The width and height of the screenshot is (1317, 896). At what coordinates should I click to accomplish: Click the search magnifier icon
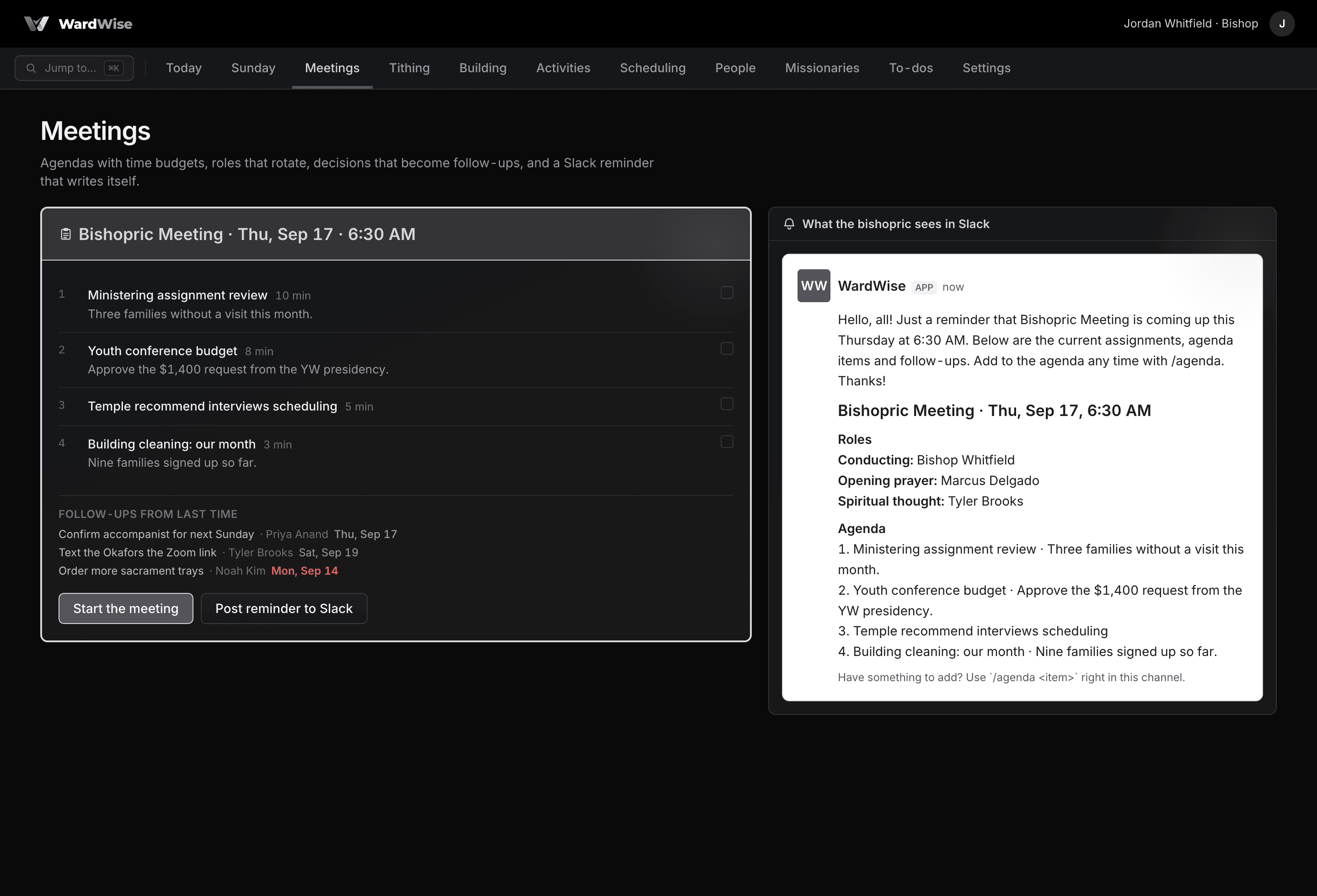[x=31, y=68]
